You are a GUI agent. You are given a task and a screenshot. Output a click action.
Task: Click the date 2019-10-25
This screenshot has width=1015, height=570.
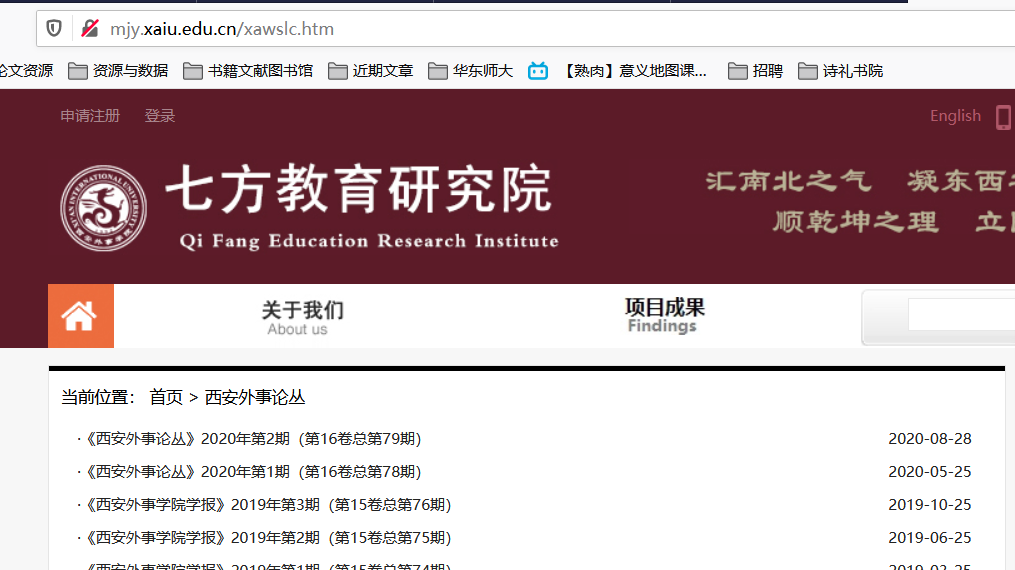point(930,505)
